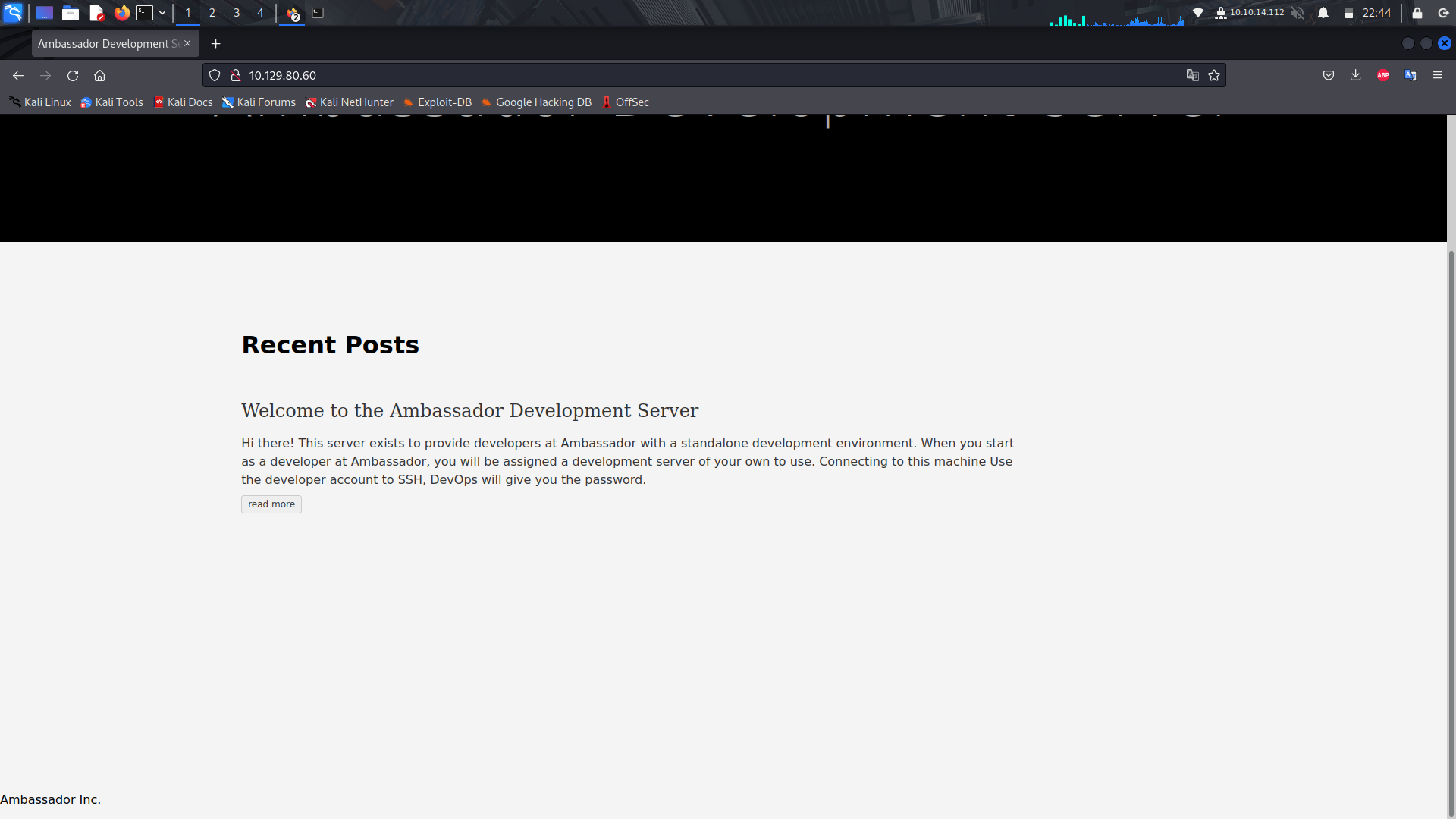Screen dimensions: 1456x819
Task: Click the read more button
Action: pos(271,504)
